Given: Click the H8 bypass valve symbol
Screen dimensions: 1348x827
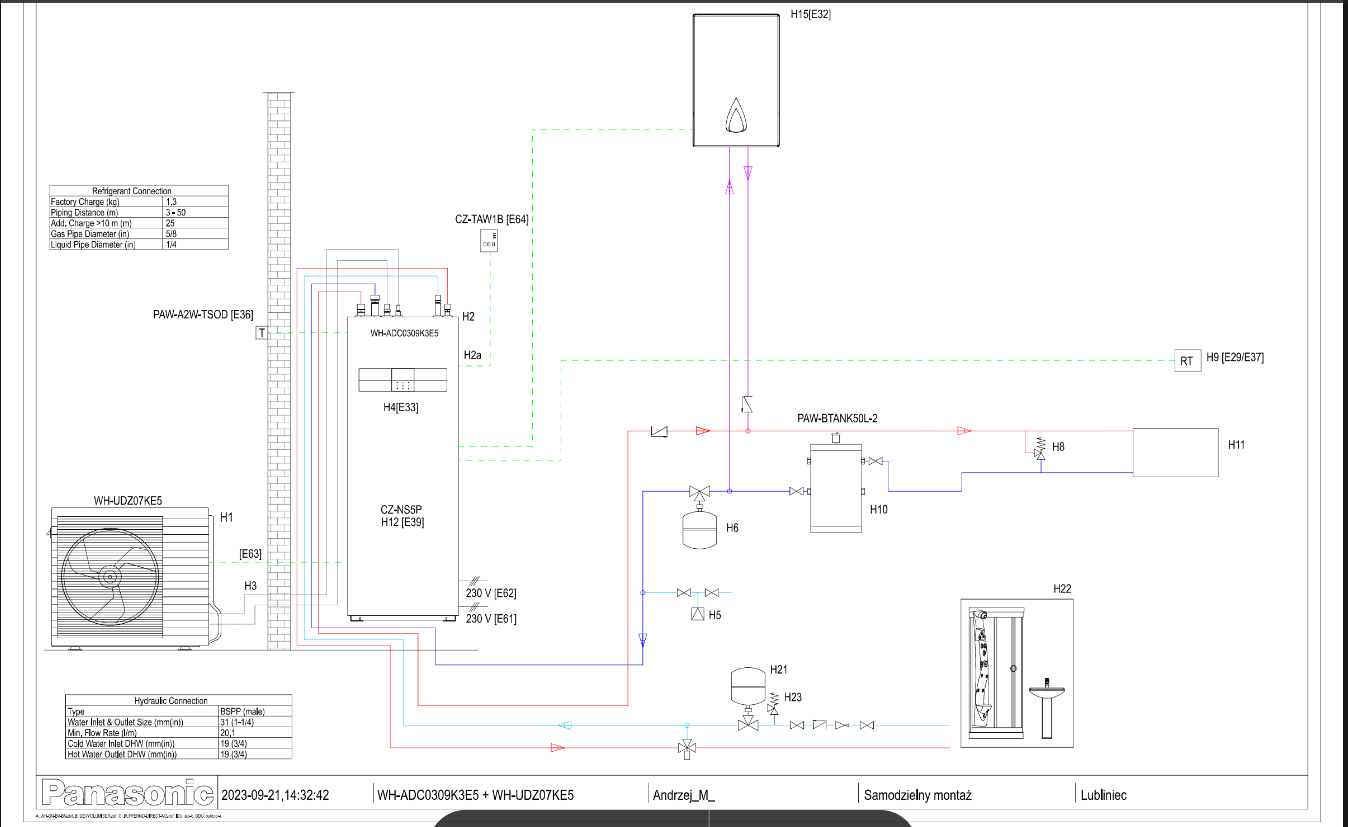Looking at the screenshot, I should click(x=1040, y=448).
